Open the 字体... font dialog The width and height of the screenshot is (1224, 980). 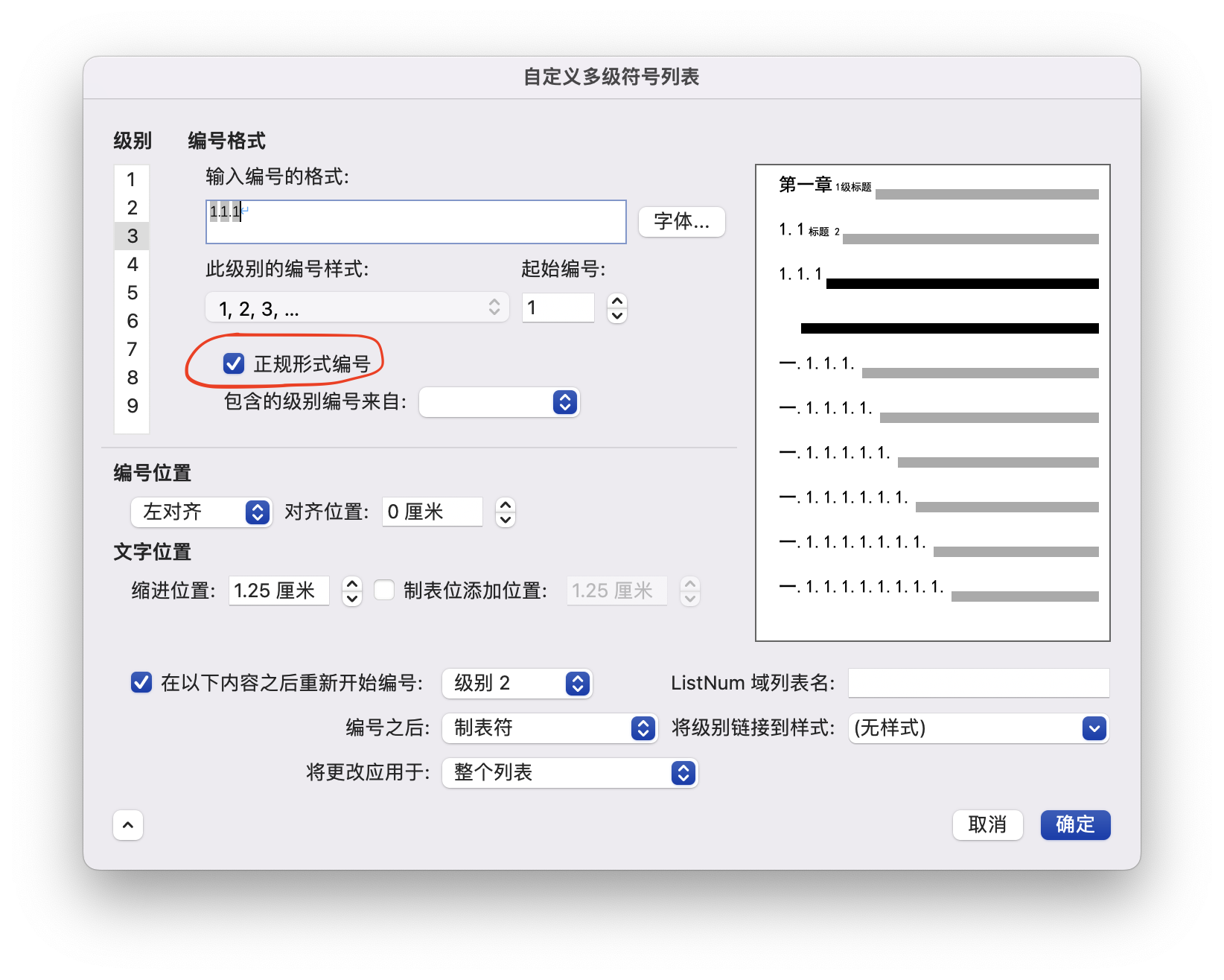(x=681, y=222)
